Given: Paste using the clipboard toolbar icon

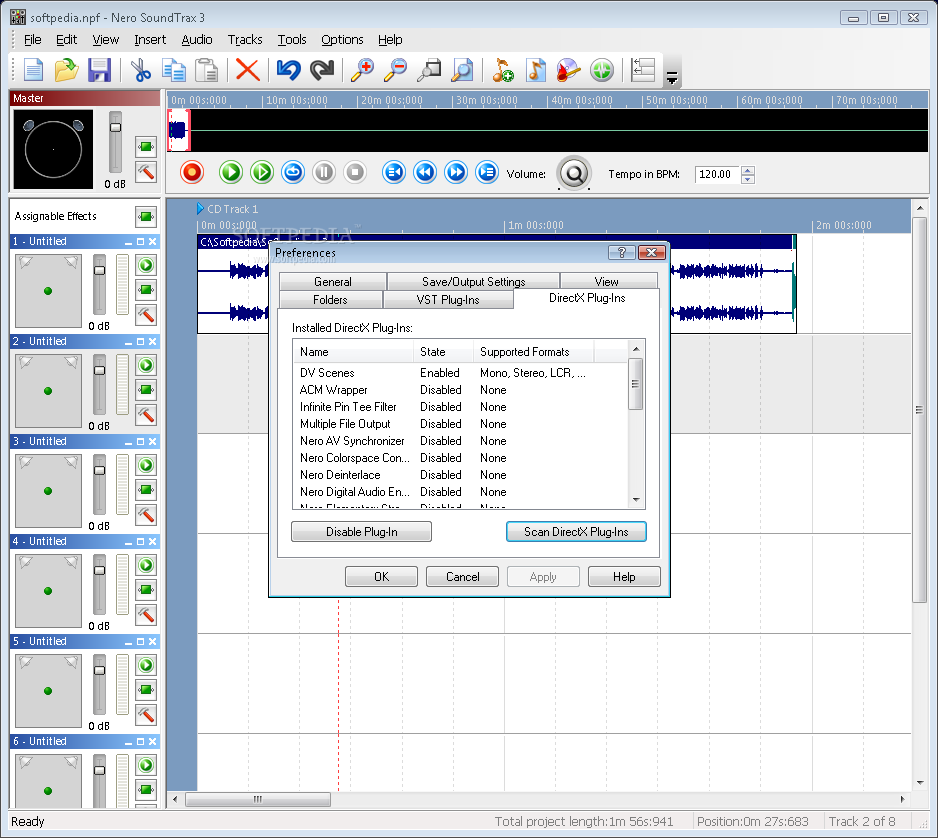Looking at the screenshot, I should [x=207, y=71].
